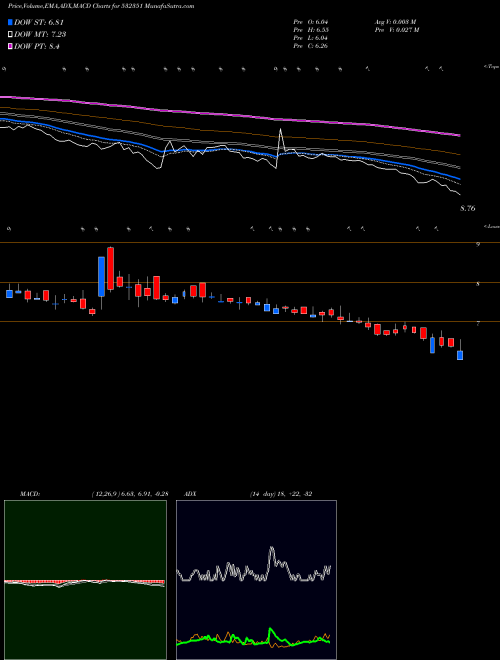Click the blue DOW ST legend swatch

[x=11, y=23]
